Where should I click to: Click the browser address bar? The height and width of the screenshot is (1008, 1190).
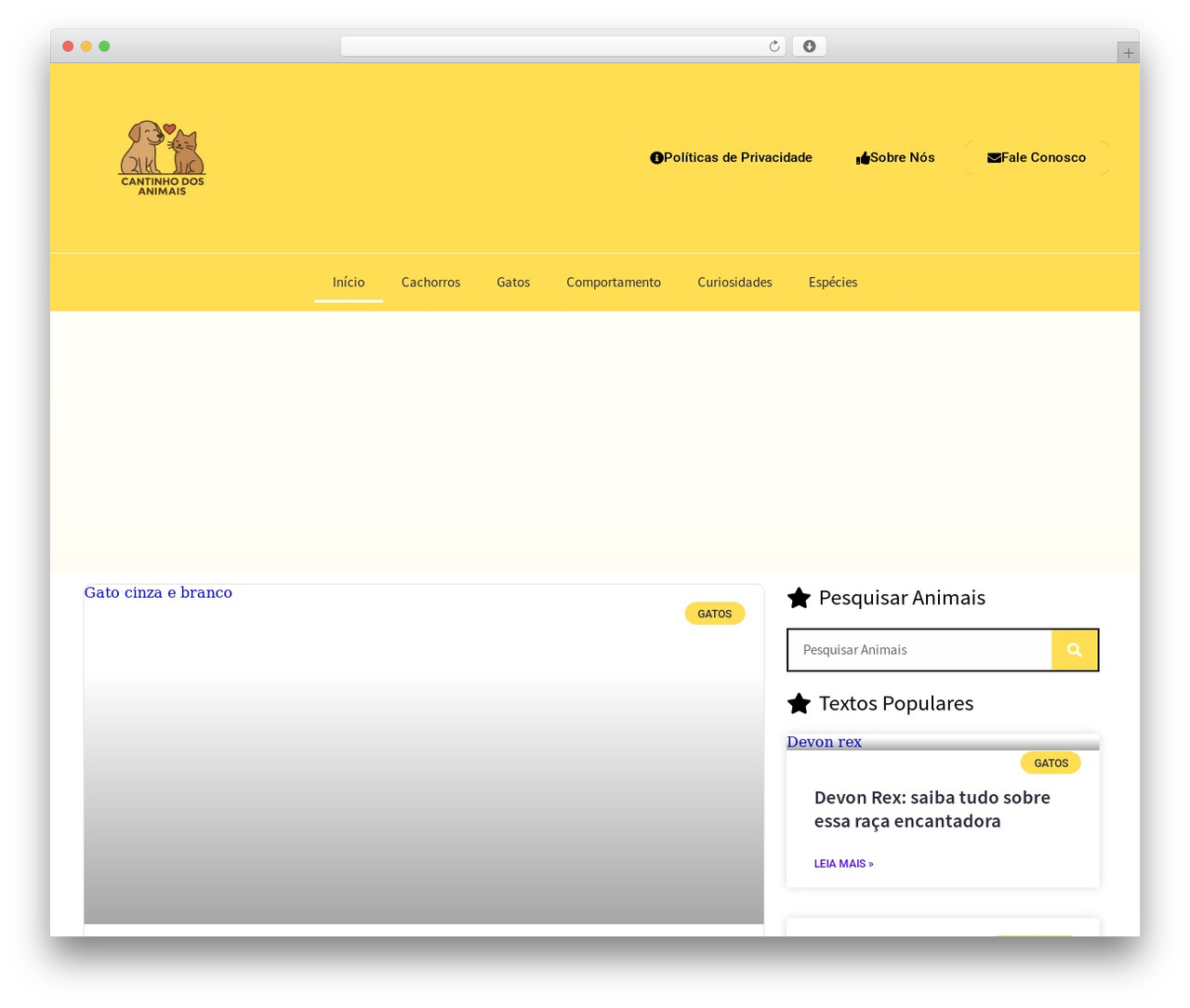point(562,46)
